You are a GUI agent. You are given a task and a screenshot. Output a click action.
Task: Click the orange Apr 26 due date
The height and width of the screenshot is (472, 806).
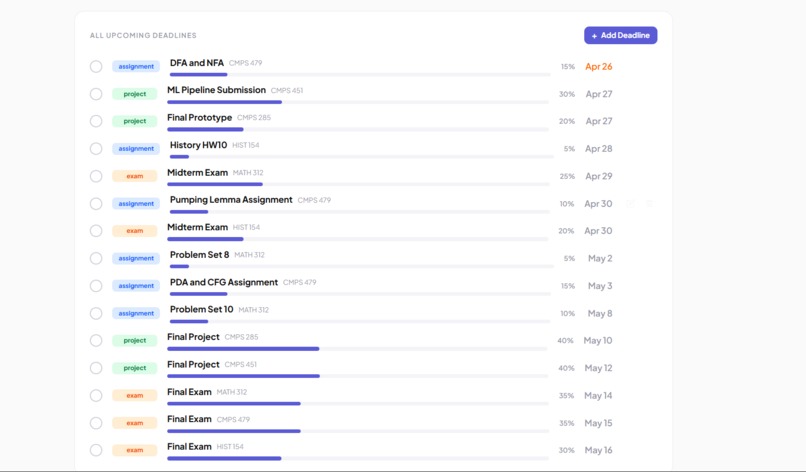(599, 66)
